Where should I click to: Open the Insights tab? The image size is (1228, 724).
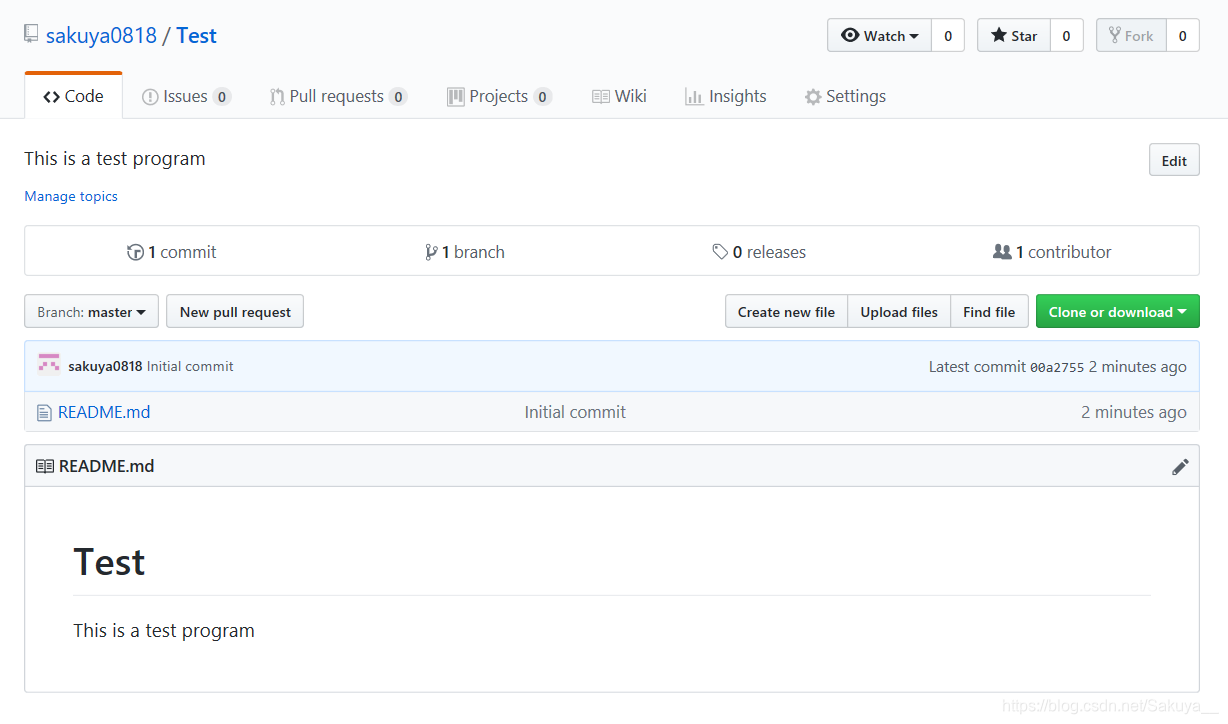tap(725, 96)
